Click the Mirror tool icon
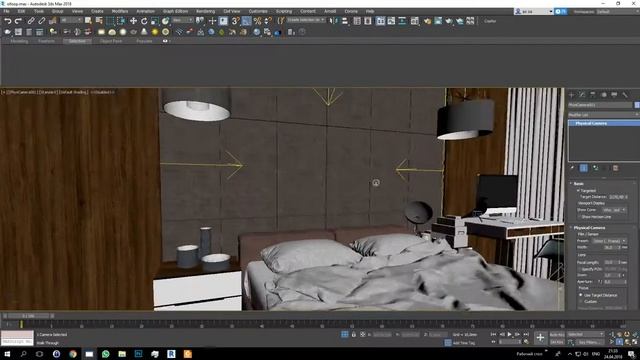 point(334,21)
